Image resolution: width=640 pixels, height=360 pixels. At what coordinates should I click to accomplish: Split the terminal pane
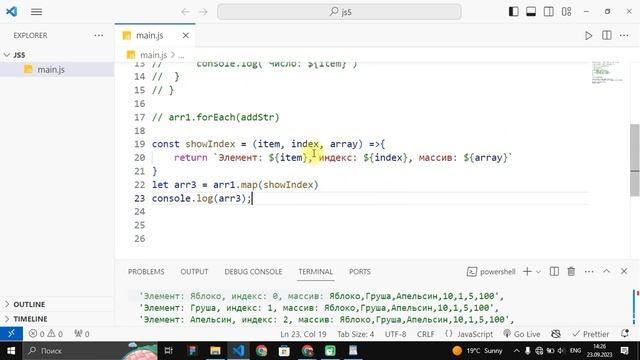554,271
